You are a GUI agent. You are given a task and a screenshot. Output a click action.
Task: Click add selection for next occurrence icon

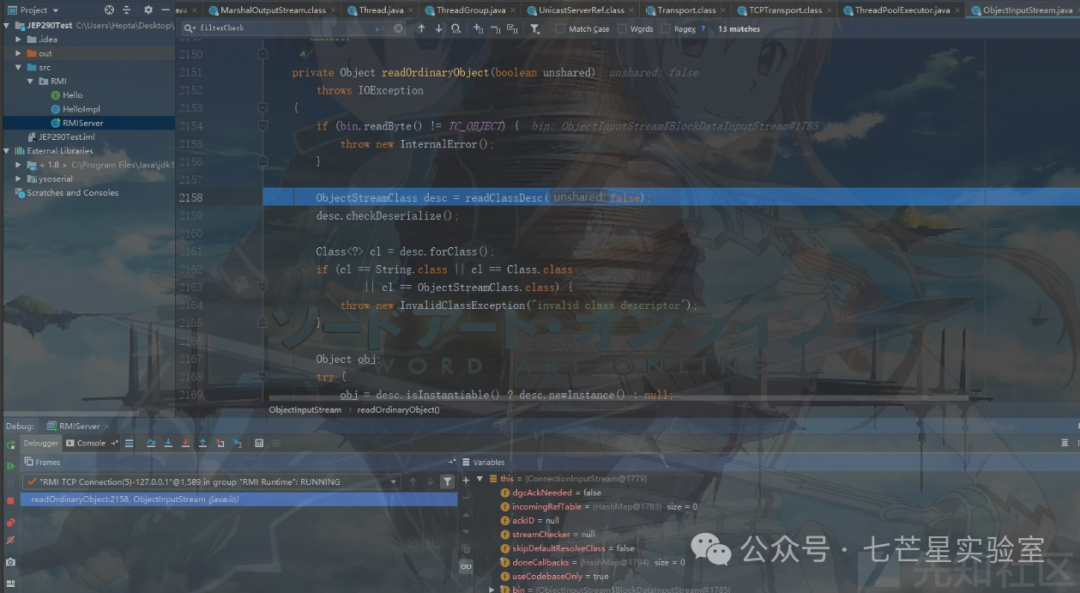(x=478, y=28)
